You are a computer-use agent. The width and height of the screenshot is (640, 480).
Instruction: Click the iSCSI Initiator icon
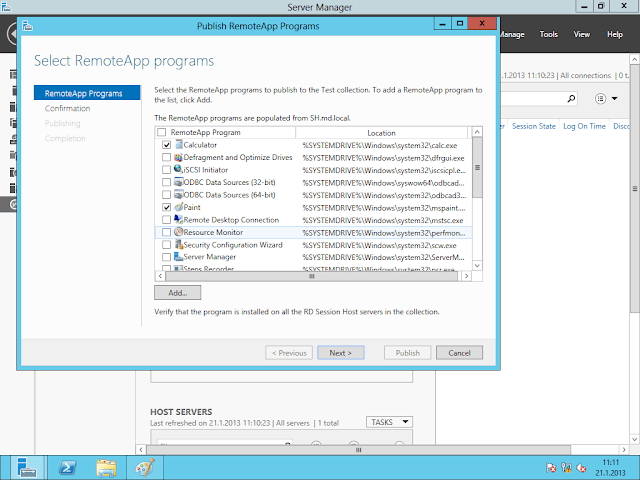[178, 170]
